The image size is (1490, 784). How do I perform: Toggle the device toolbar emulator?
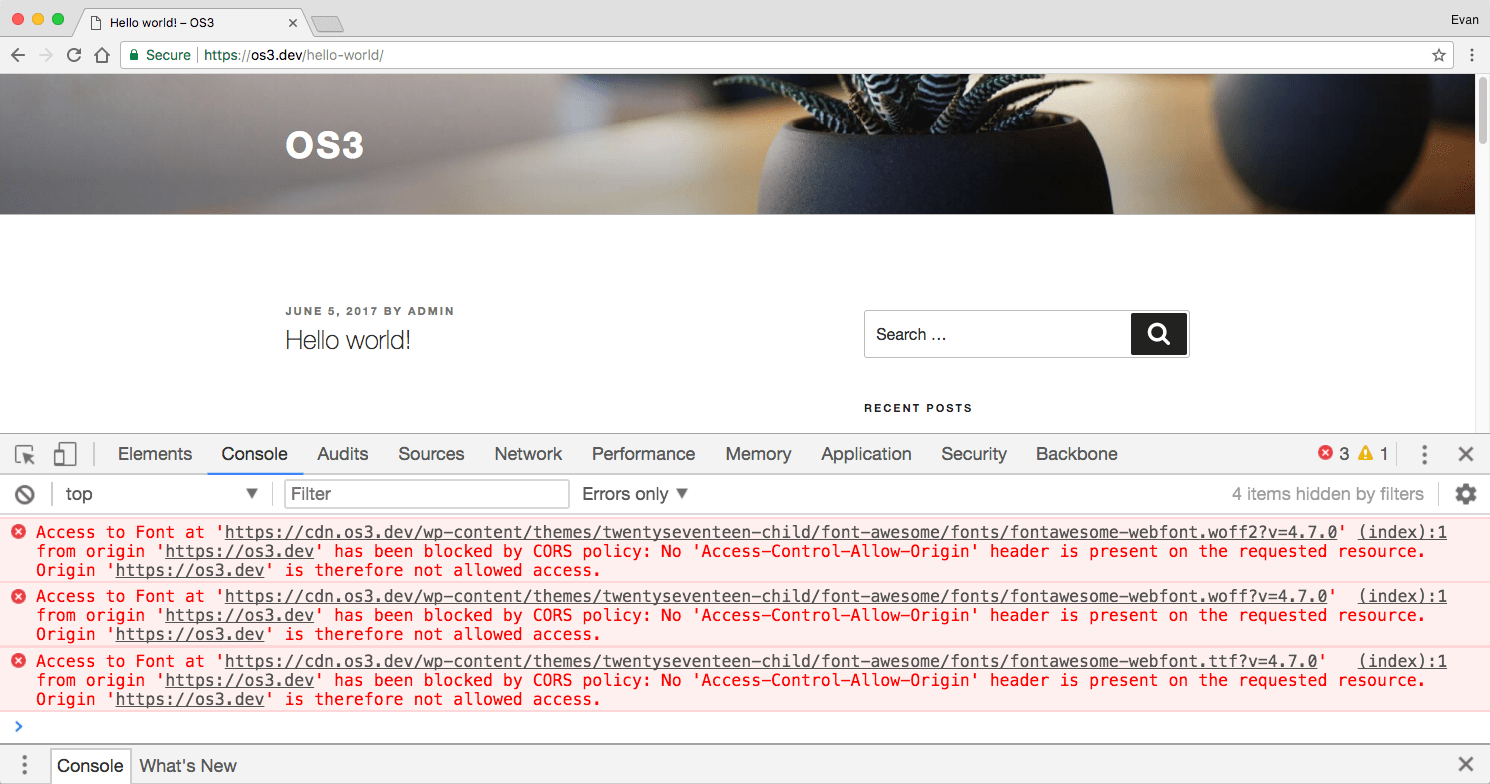click(x=64, y=454)
